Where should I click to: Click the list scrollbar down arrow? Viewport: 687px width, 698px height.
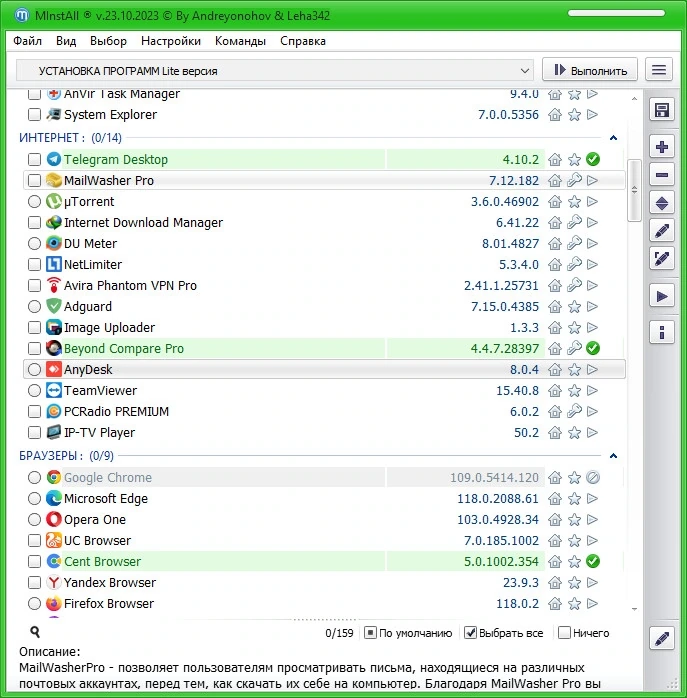(x=634, y=609)
